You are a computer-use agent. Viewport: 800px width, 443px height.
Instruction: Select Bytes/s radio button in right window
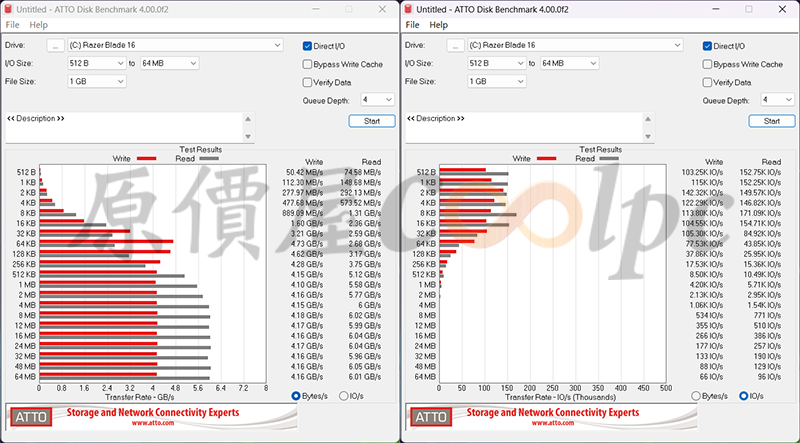click(x=696, y=396)
